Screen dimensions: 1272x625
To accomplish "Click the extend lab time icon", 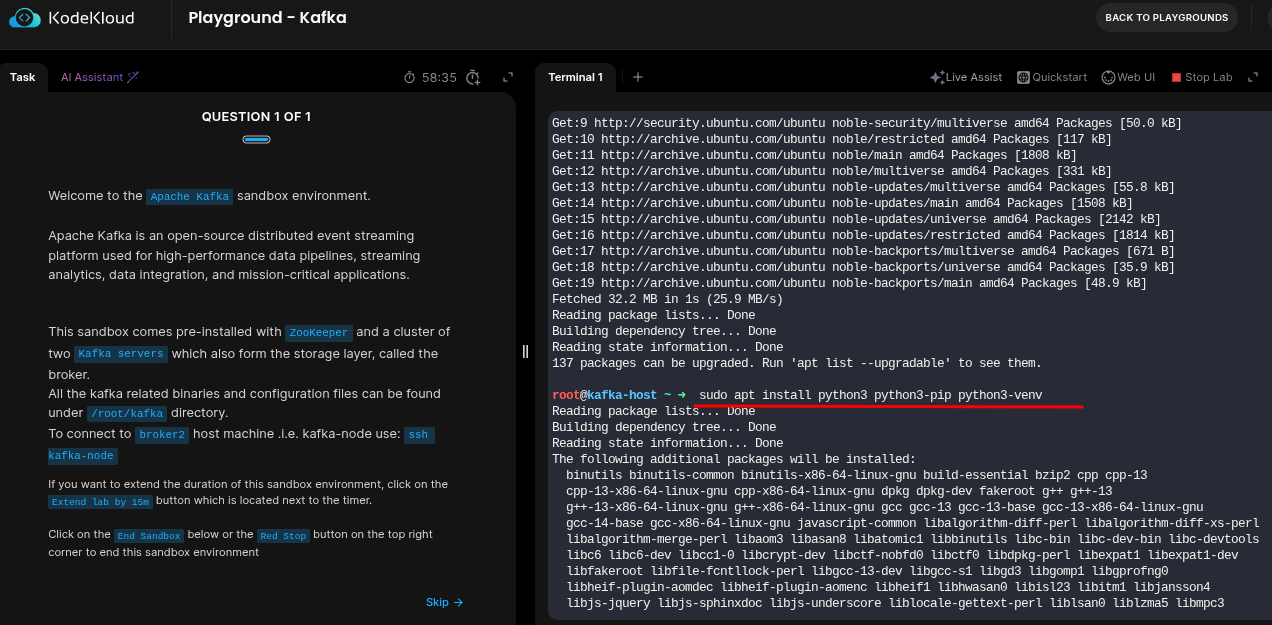I will (x=473, y=78).
